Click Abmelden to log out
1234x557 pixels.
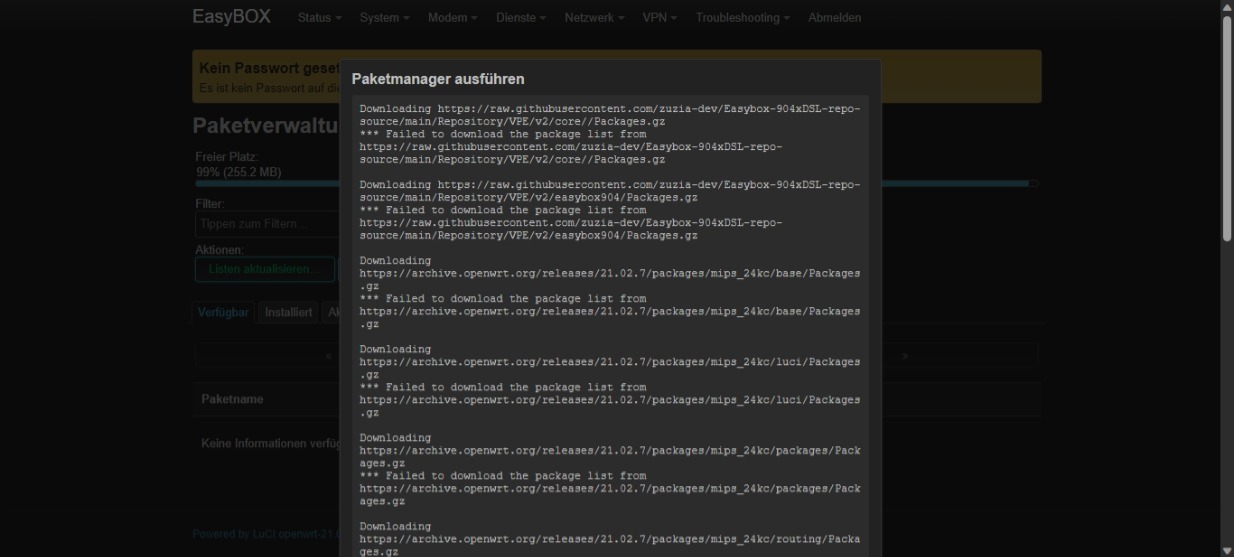[x=834, y=18]
